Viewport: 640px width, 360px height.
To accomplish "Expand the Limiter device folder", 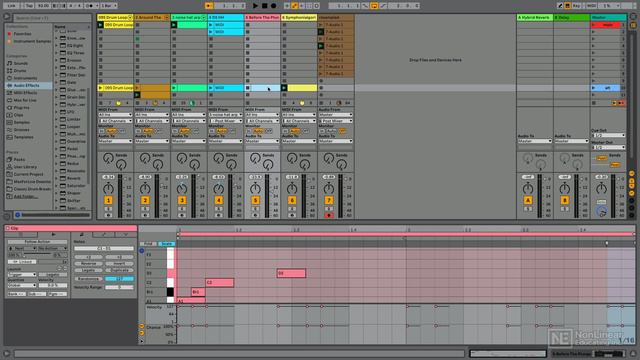I will click(57, 119).
